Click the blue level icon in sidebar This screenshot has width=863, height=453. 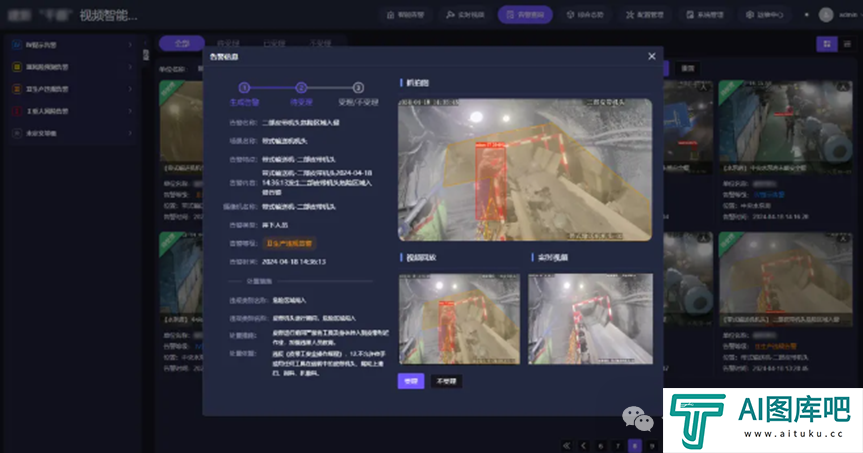[17, 45]
